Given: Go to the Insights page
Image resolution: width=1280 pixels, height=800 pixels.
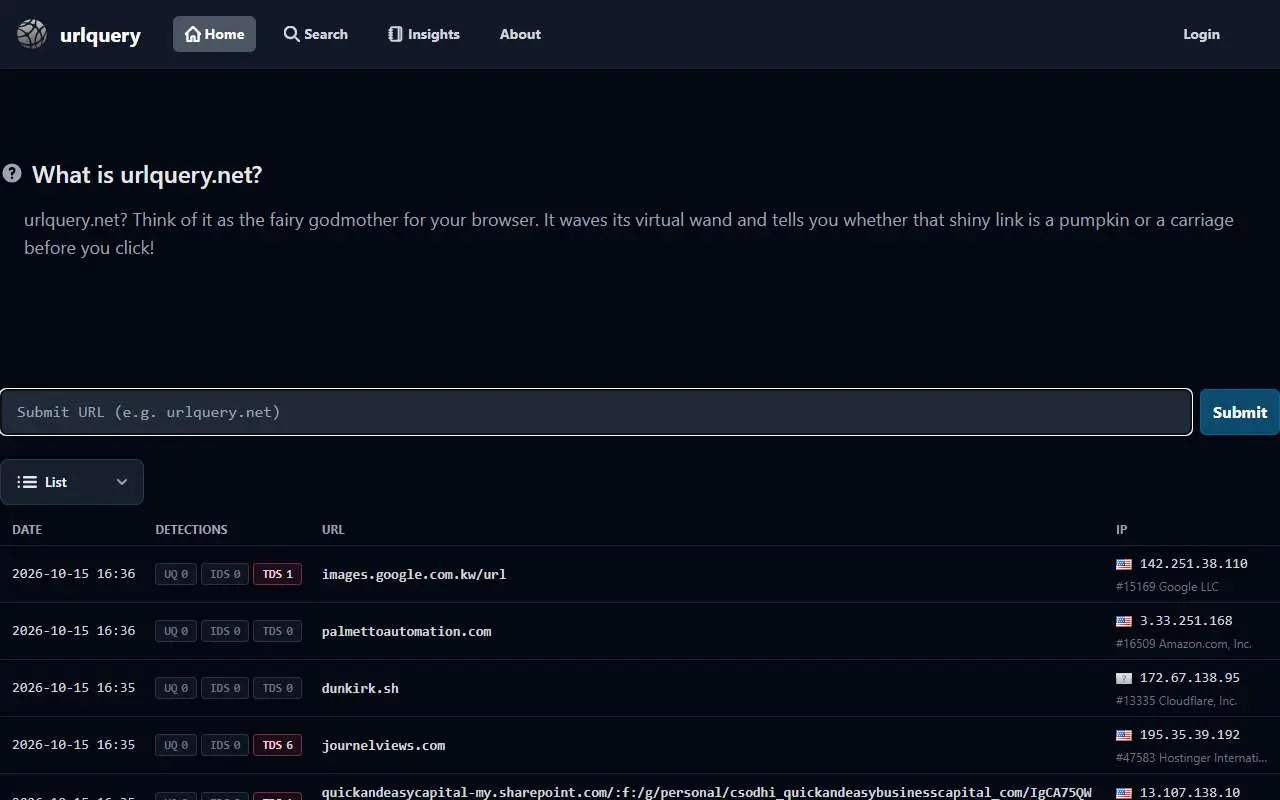Looking at the screenshot, I should coord(424,34).
